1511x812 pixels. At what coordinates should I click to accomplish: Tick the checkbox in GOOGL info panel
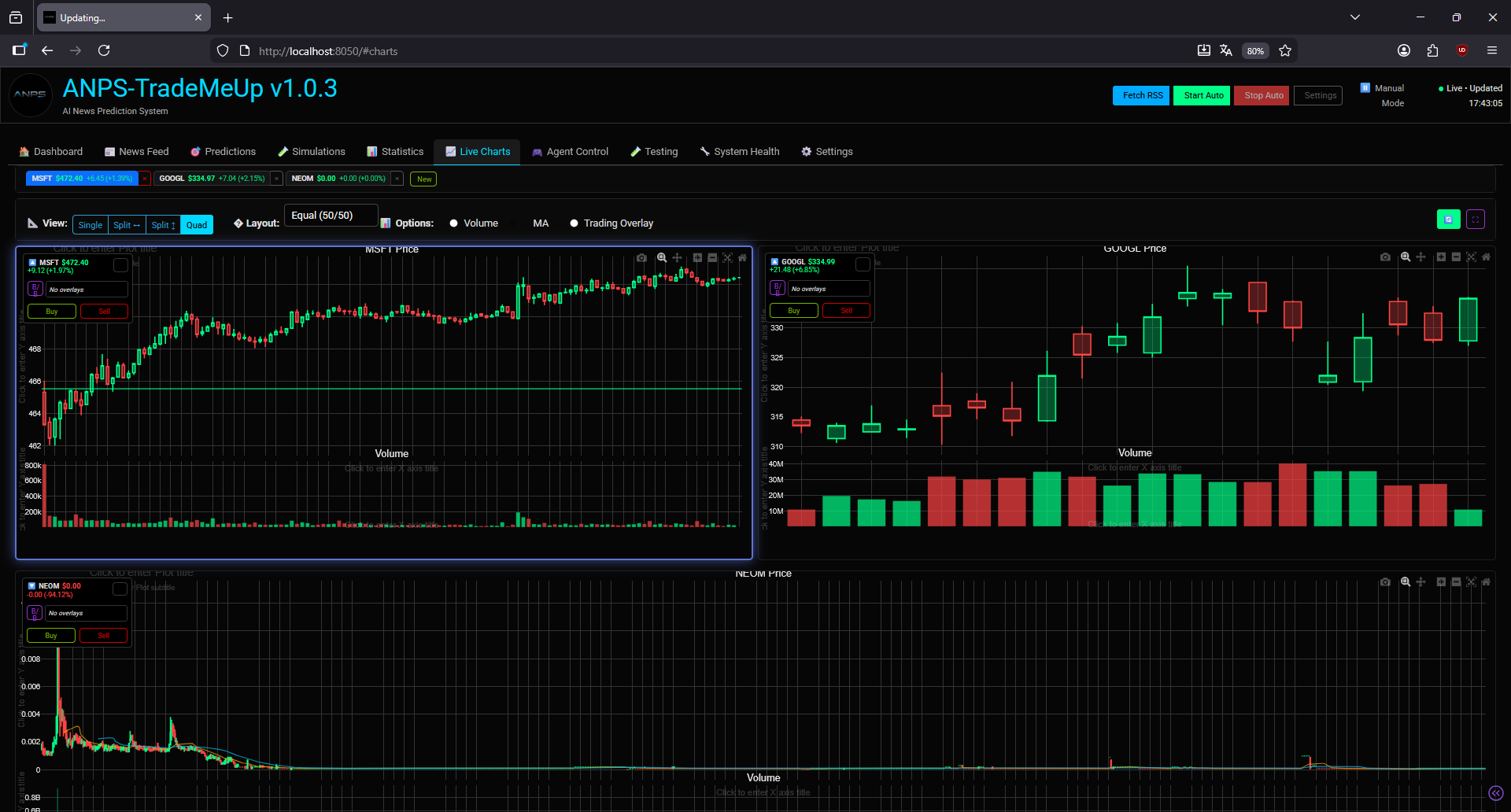(863, 264)
